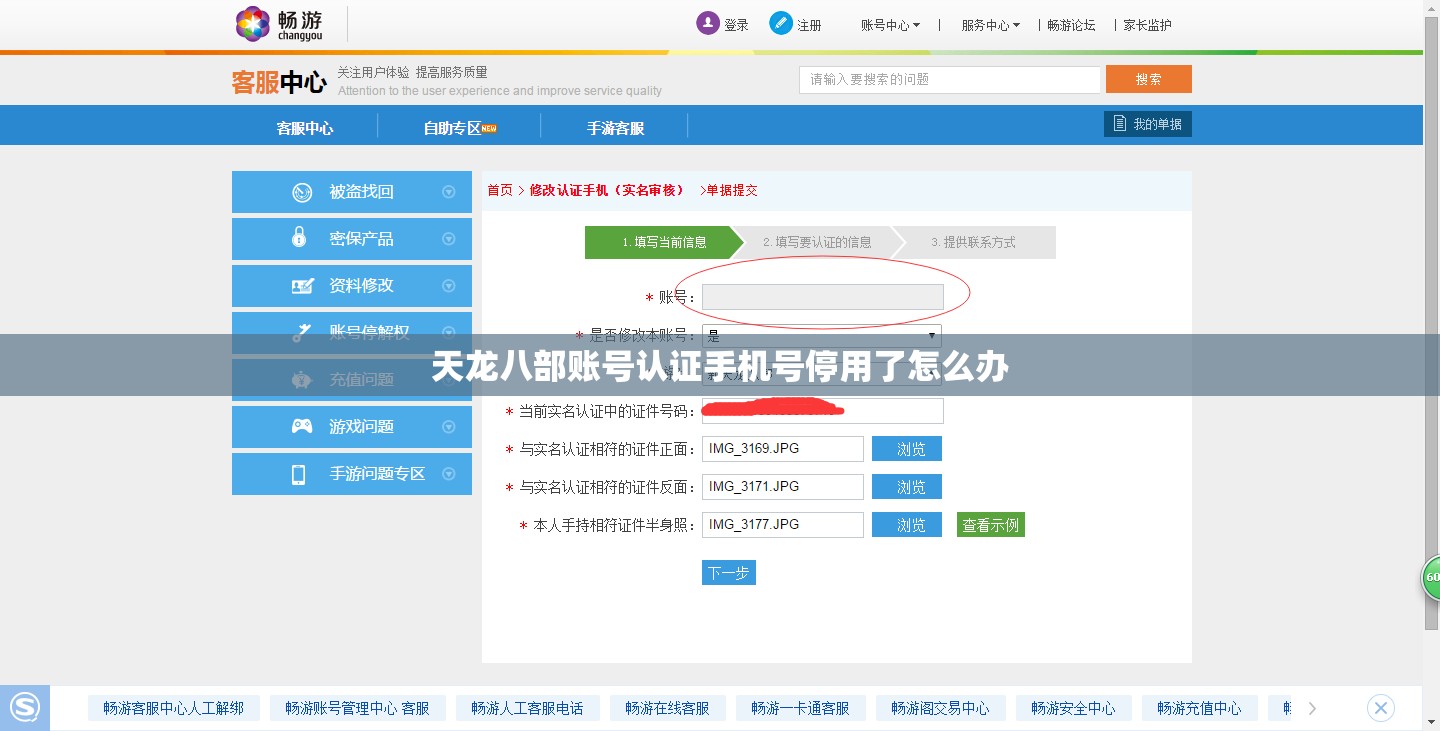Expand the 账号中心 dropdown menu

tap(890, 24)
